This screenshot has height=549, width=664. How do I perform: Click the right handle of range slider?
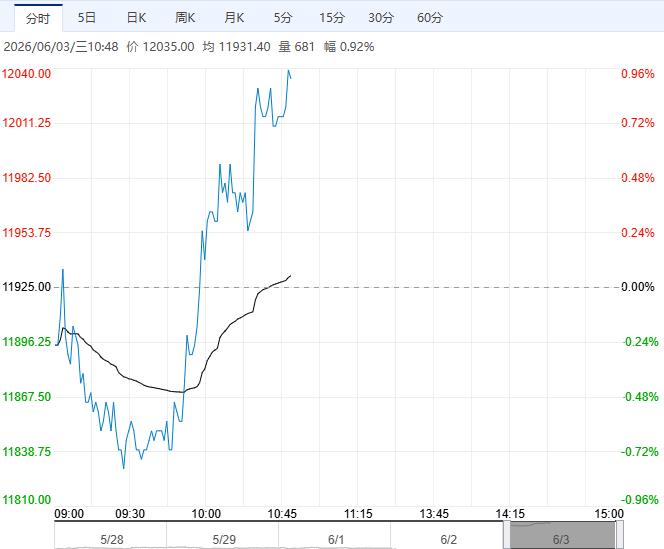click(619, 535)
